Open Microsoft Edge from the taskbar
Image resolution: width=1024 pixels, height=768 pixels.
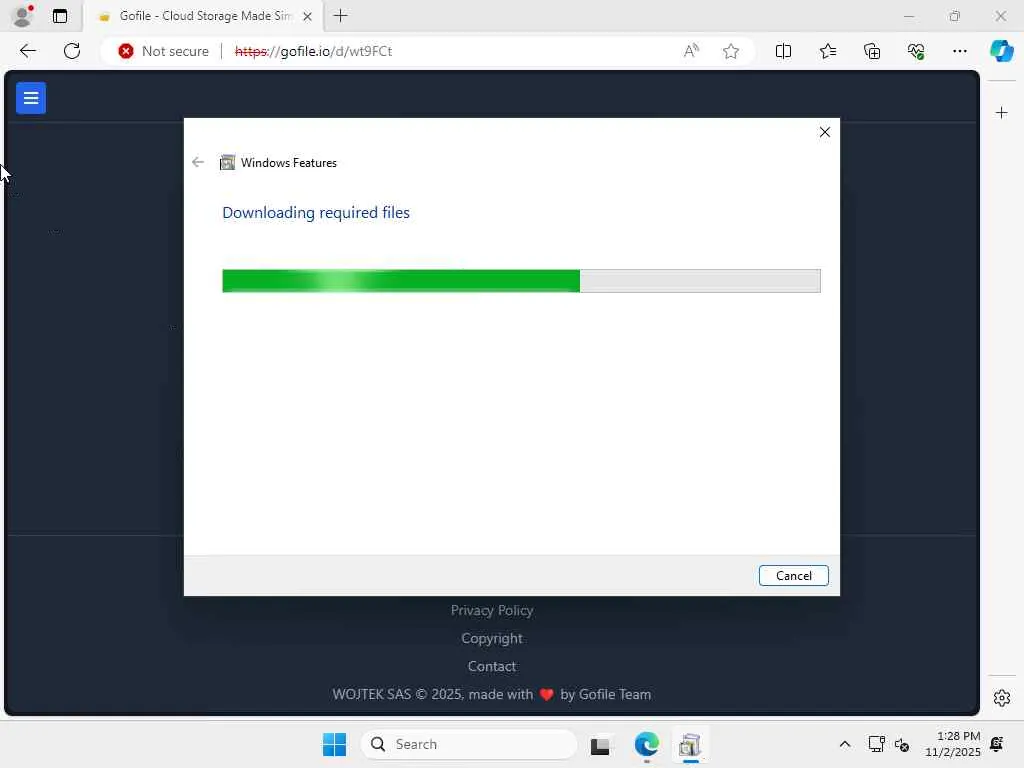(x=647, y=744)
